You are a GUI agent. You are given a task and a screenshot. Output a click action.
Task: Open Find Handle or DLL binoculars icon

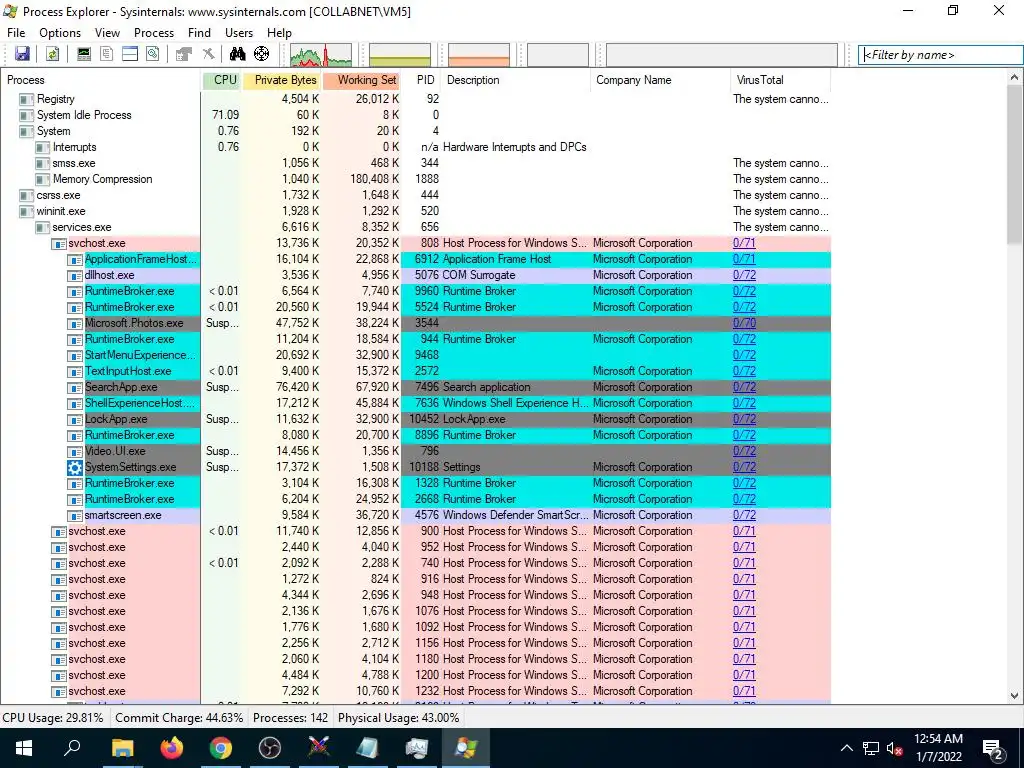237,54
